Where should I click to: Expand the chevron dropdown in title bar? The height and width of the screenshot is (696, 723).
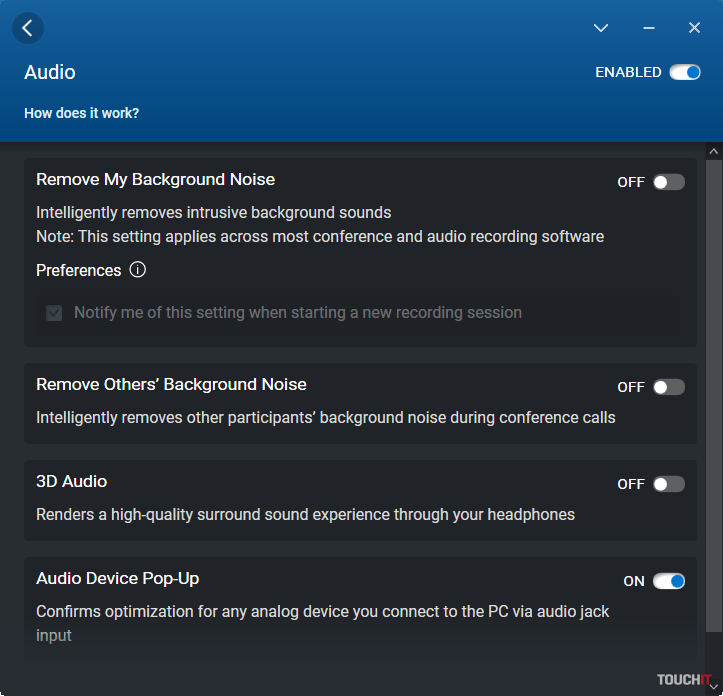tap(601, 28)
